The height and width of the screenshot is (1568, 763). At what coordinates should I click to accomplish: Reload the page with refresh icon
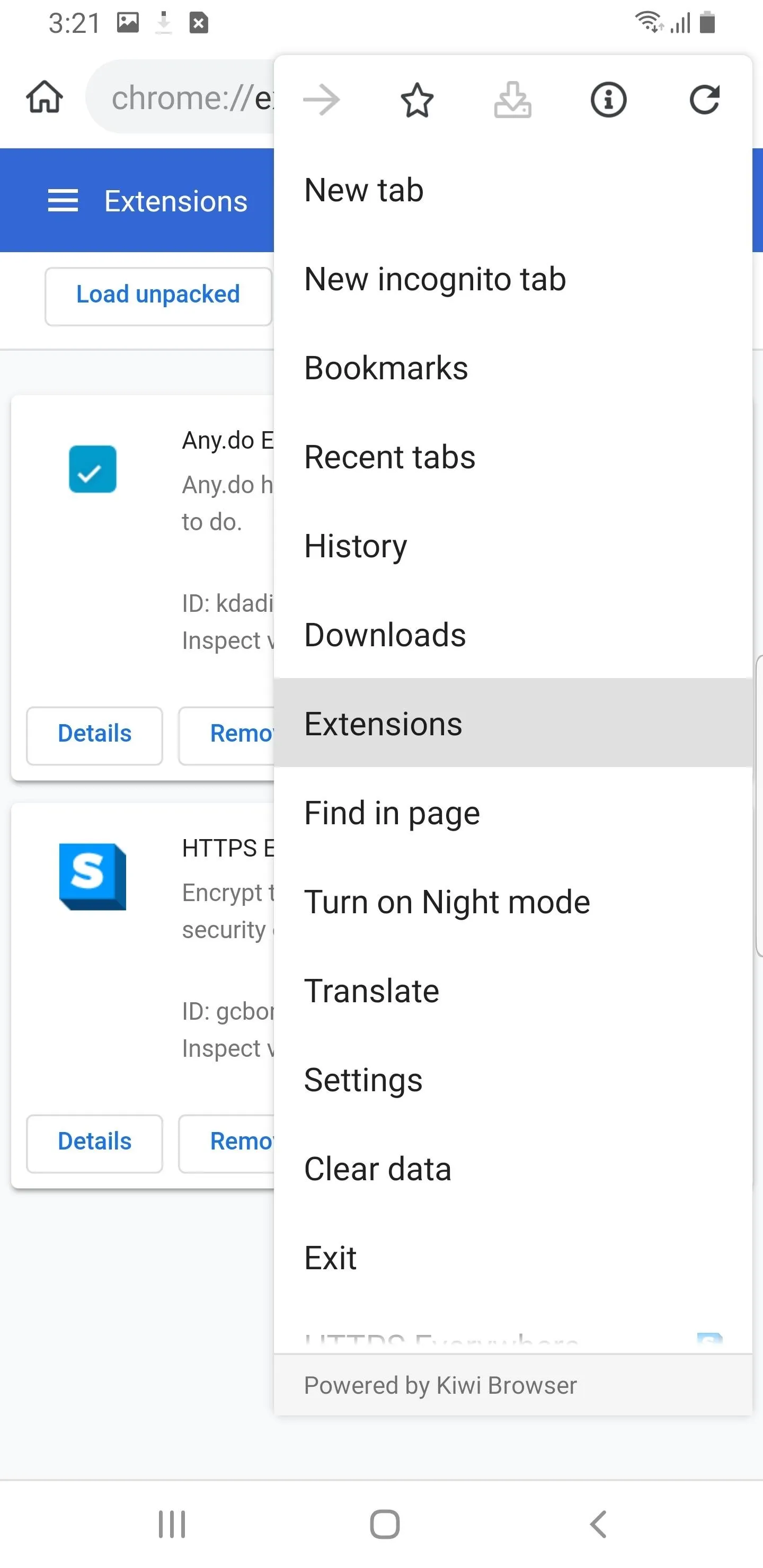click(x=705, y=100)
